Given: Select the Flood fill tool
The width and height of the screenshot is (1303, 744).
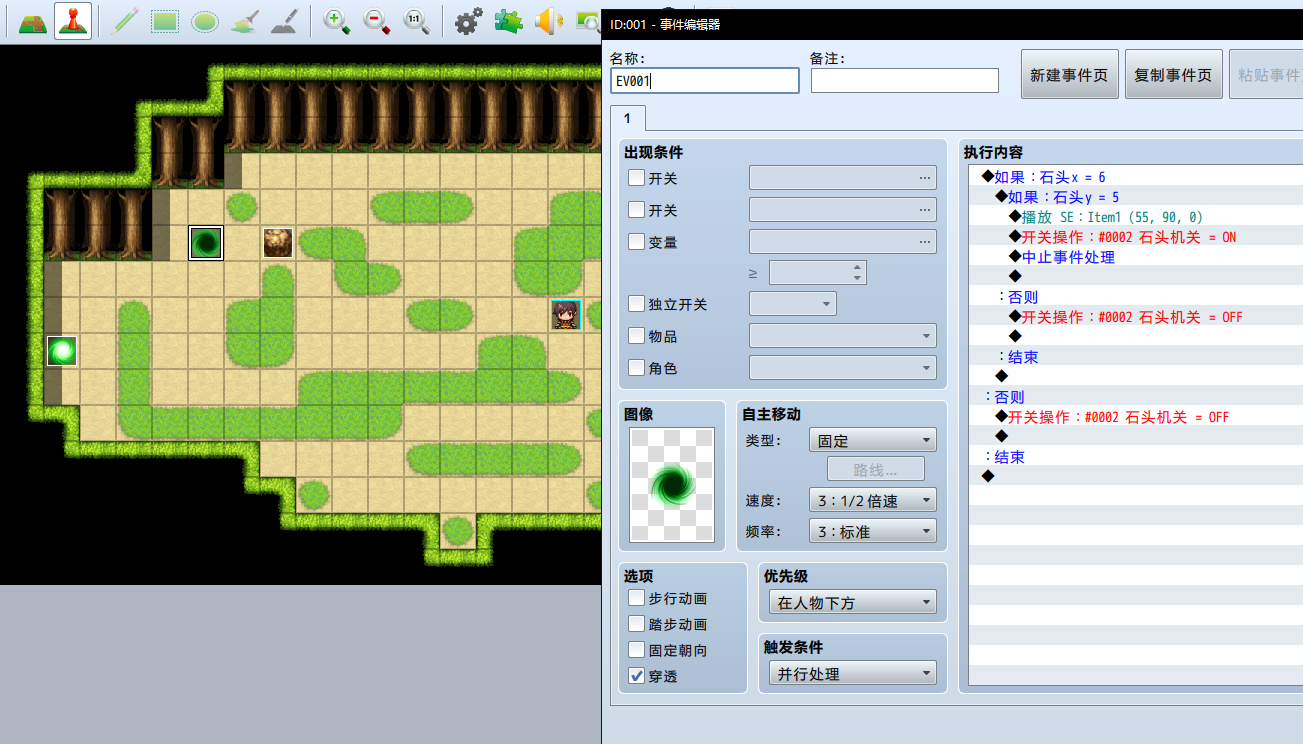Looking at the screenshot, I should pos(245,21).
